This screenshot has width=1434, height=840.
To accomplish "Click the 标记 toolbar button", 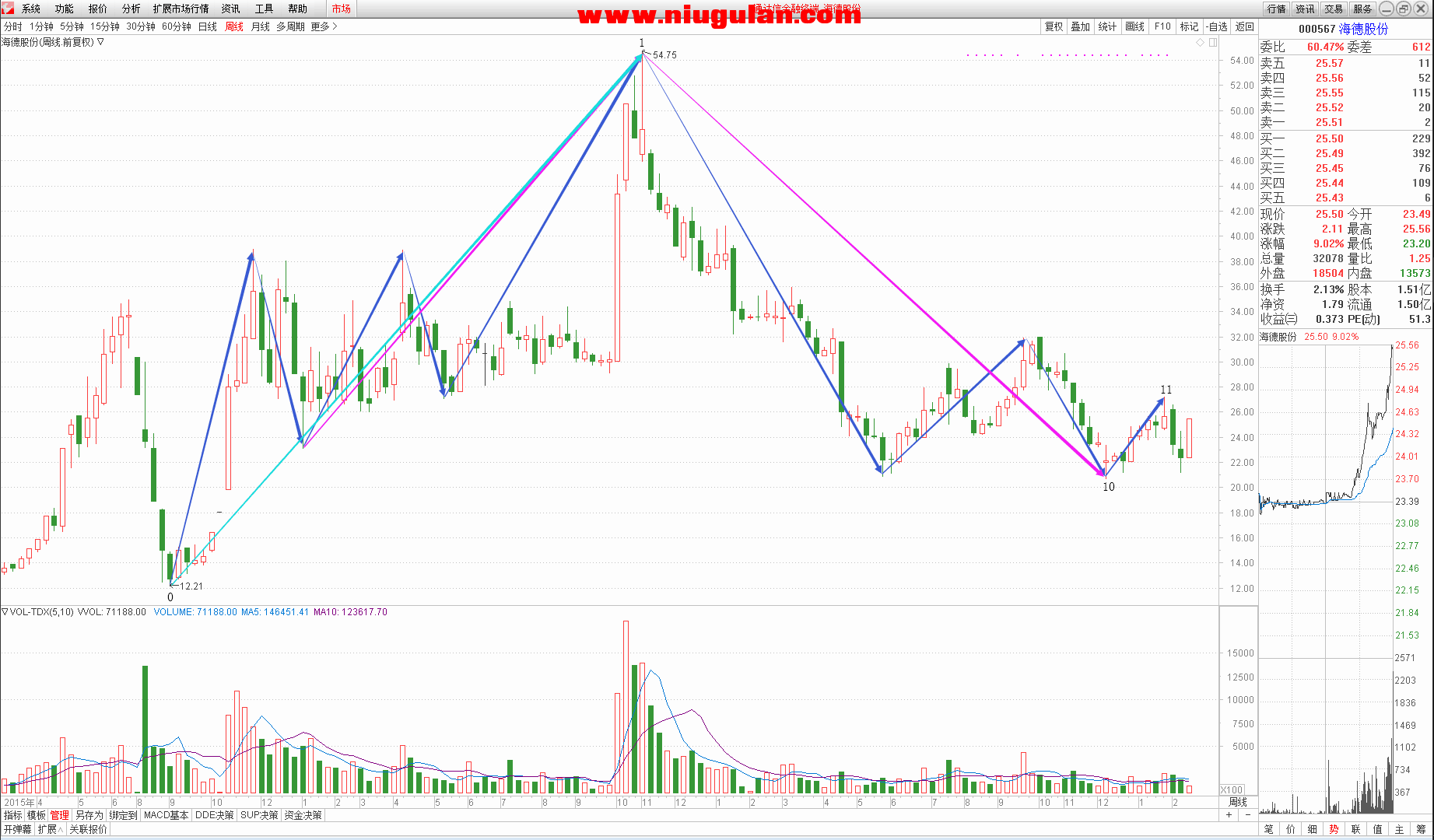I will (x=1189, y=26).
